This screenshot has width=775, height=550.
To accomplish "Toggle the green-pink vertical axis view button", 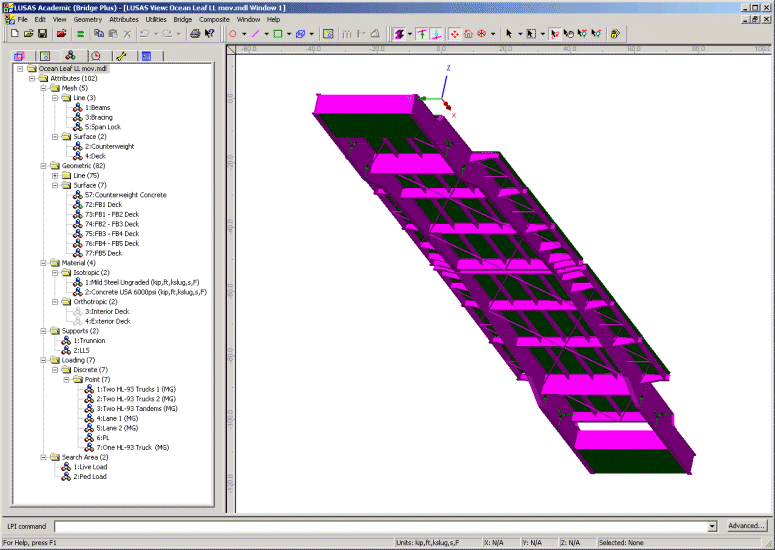I will click(423, 33).
